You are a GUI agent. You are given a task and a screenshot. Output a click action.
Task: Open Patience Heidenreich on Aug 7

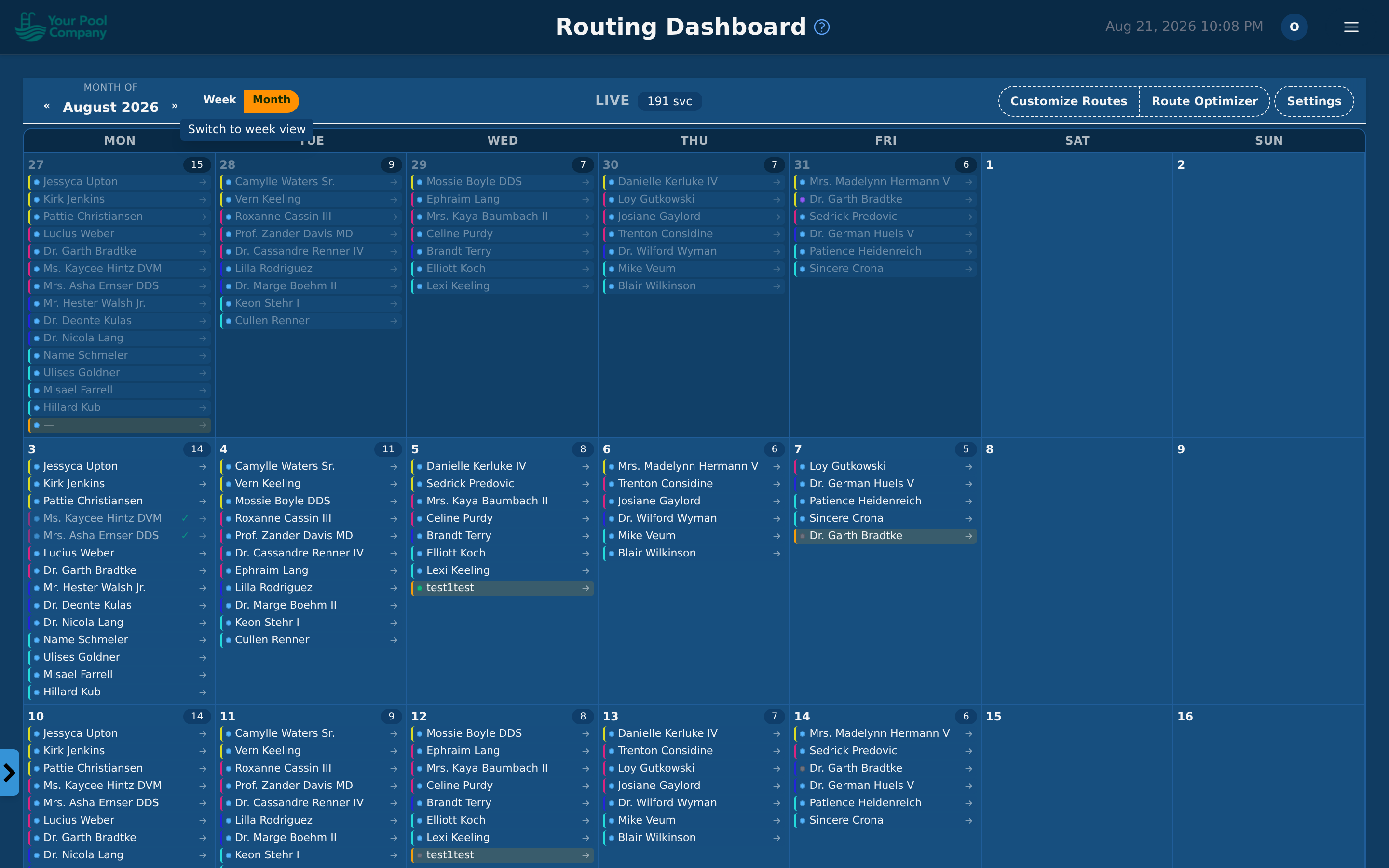[x=885, y=501]
